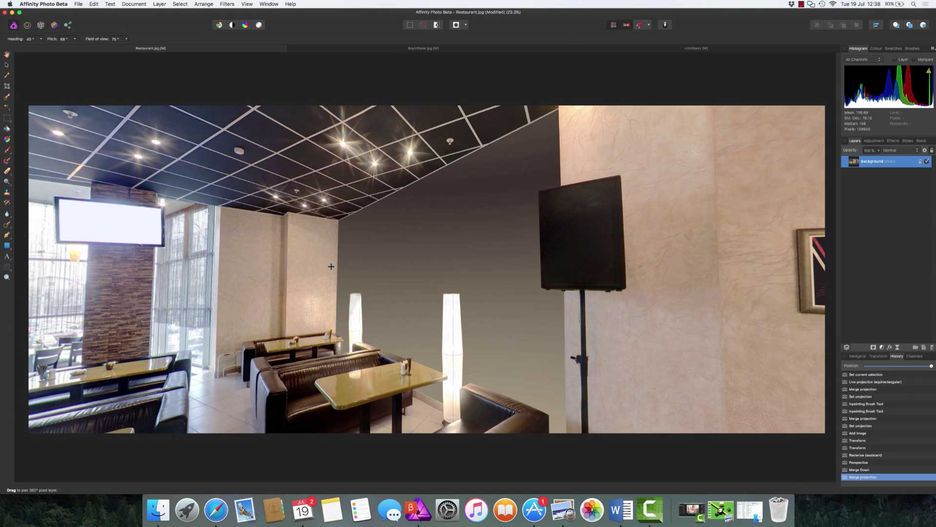Select the View (hand) tool
The height and width of the screenshot is (527, 936).
pos(7,54)
